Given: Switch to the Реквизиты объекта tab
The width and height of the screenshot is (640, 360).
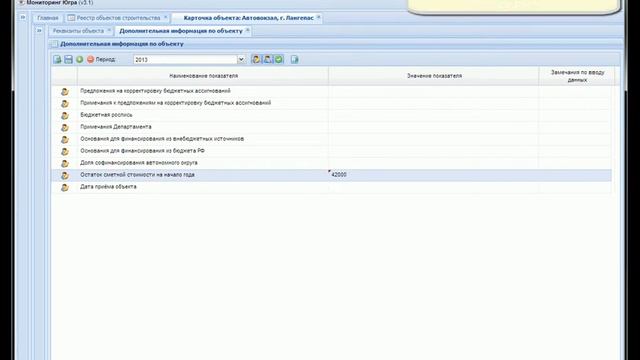Looking at the screenshot, I should pos(78,31).
